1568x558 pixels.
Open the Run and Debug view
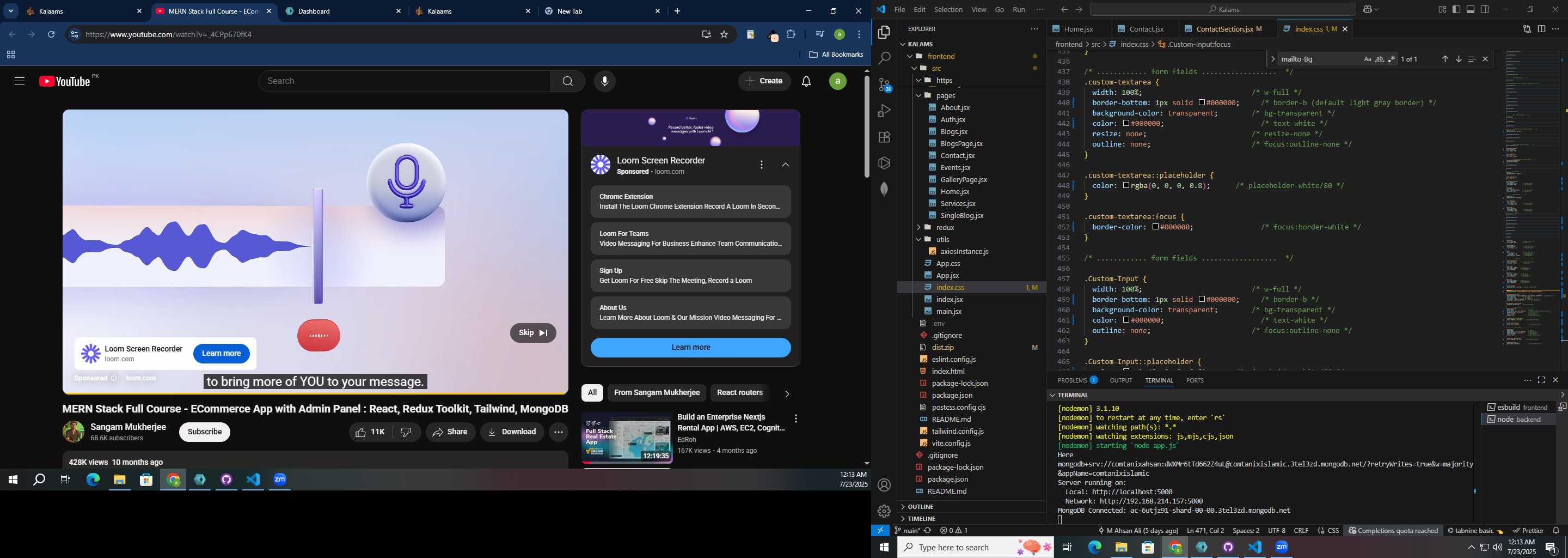coord(884,111)
